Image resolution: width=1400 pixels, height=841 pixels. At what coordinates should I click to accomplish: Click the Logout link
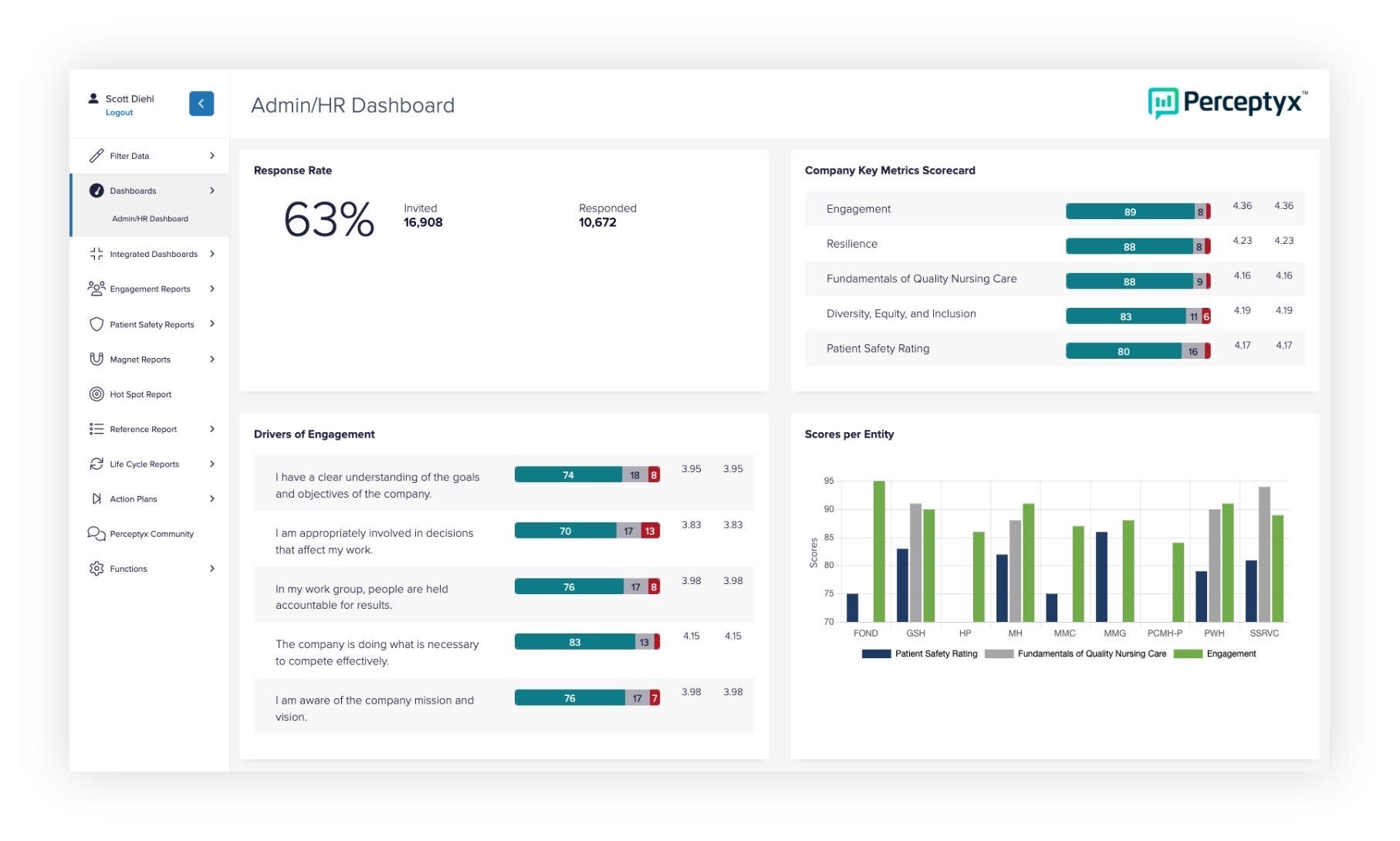(x=119, y=112)
